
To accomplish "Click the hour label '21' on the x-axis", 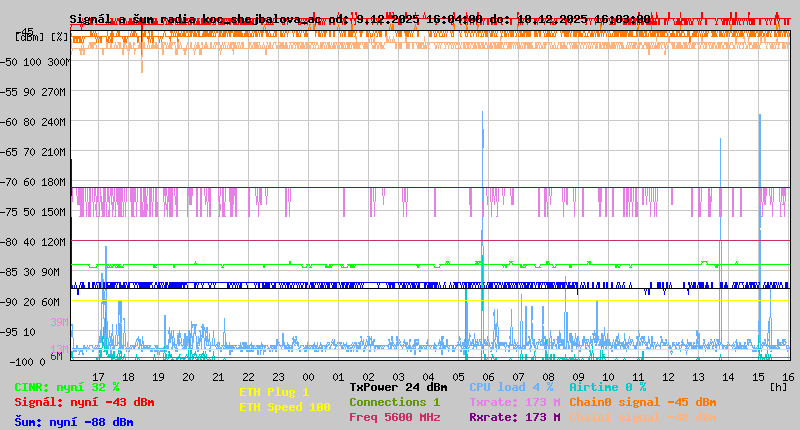I will tap(218, 377).
